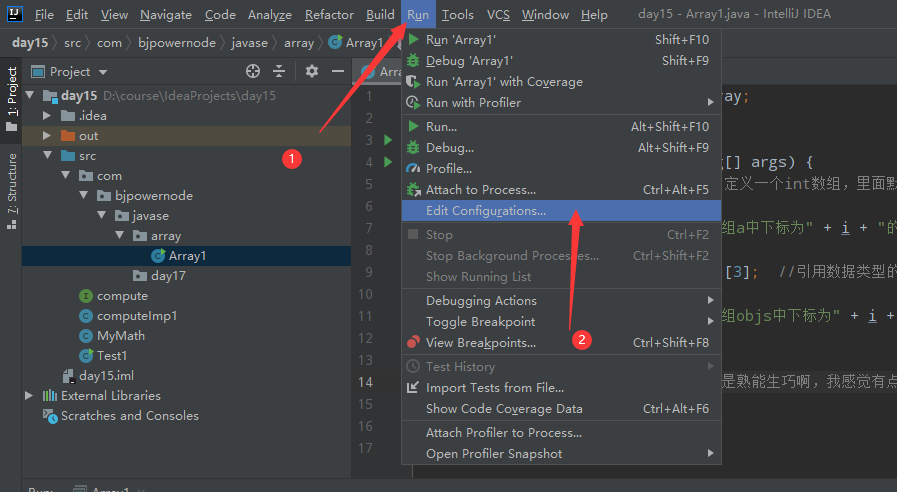
Task: Collapse the bjpowernode package
Action: tap(84, 195)
